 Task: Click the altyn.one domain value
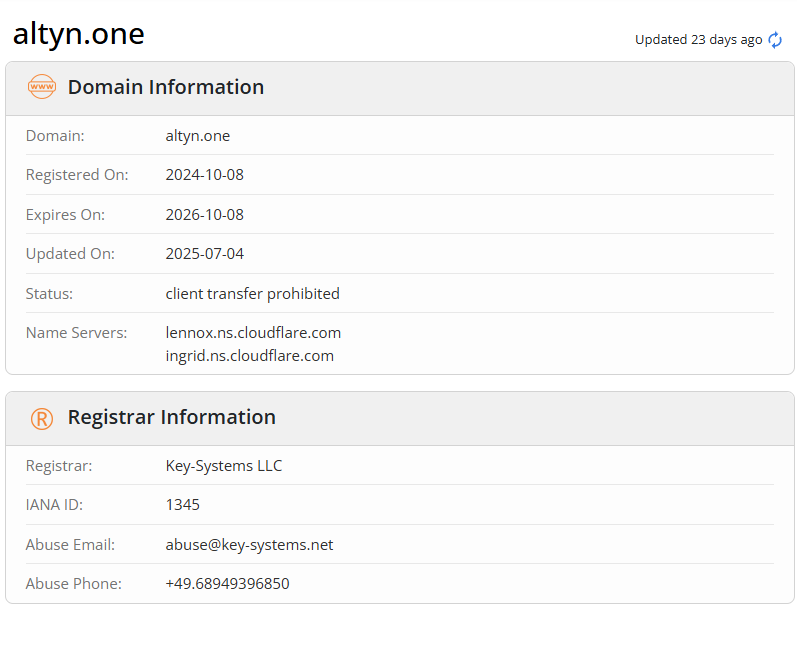click(198, 136)
